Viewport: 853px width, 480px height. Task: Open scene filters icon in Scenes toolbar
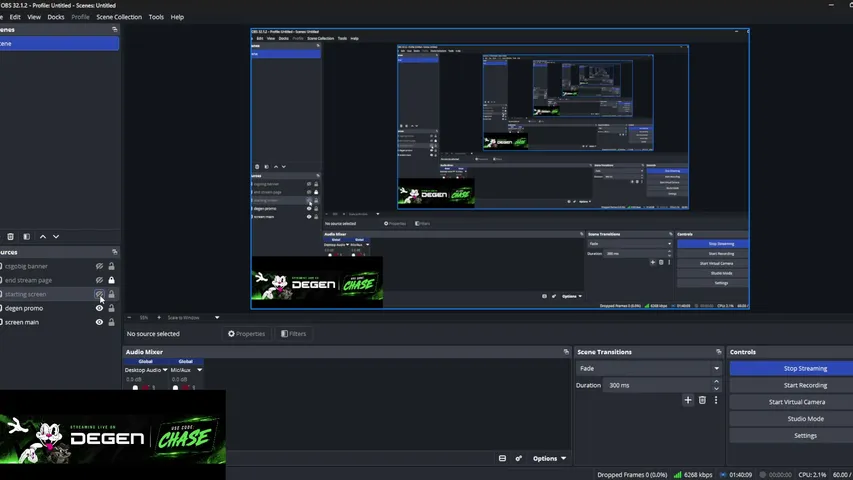[26, 237]
